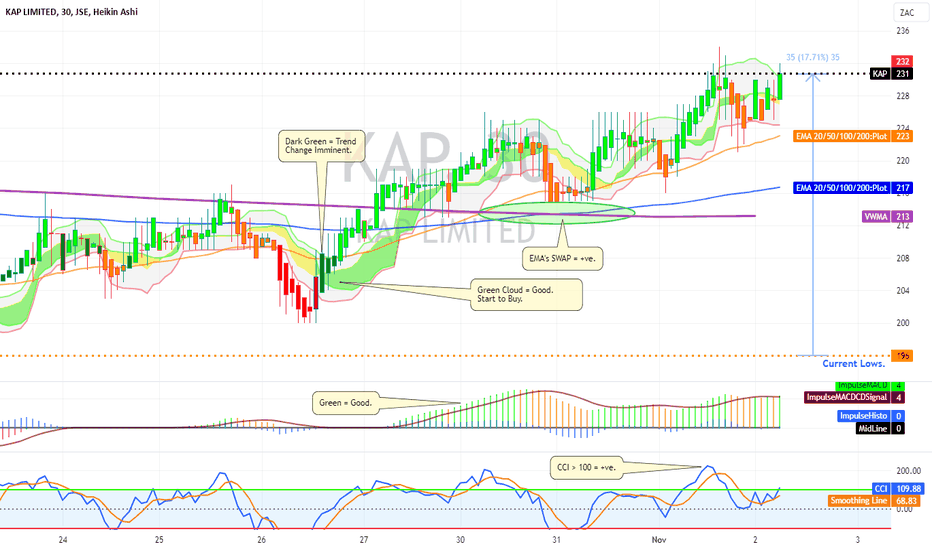Click the Nov label on the time axis
This screenshot has height=550, width=932.
pos(659,540)
